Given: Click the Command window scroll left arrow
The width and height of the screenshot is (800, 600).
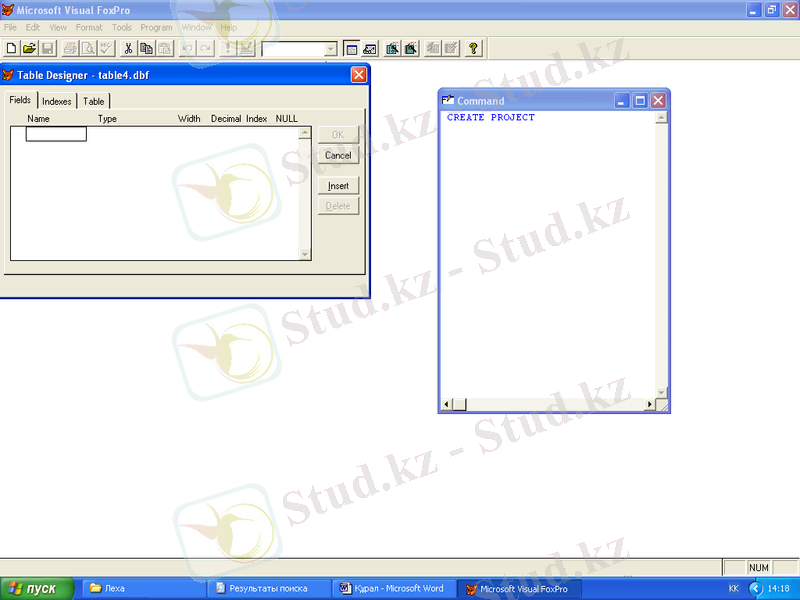Looking at the screenshot, I should [446, 405].
